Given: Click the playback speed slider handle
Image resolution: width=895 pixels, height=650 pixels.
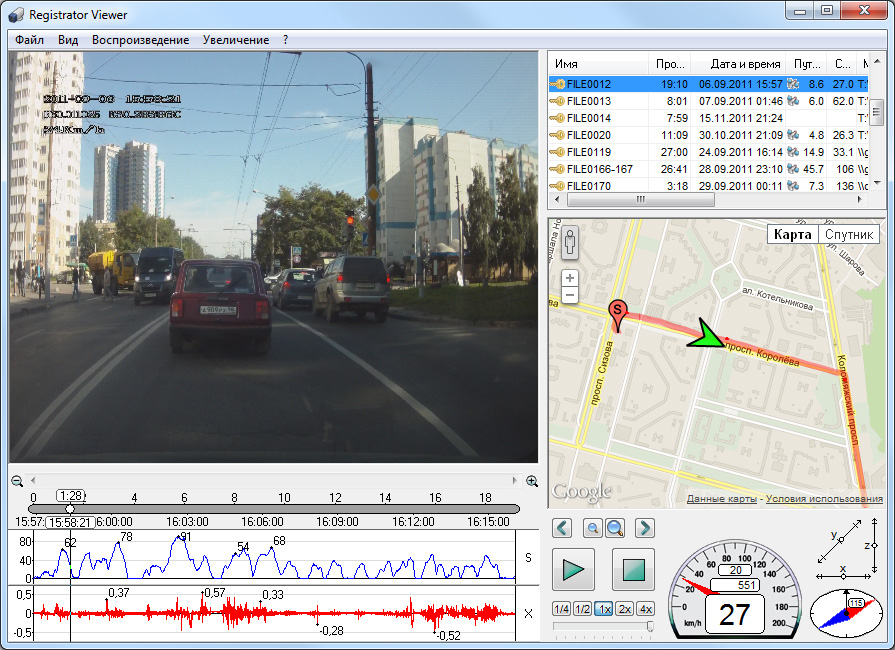Looking at the screenshot, I should (650, 627).
